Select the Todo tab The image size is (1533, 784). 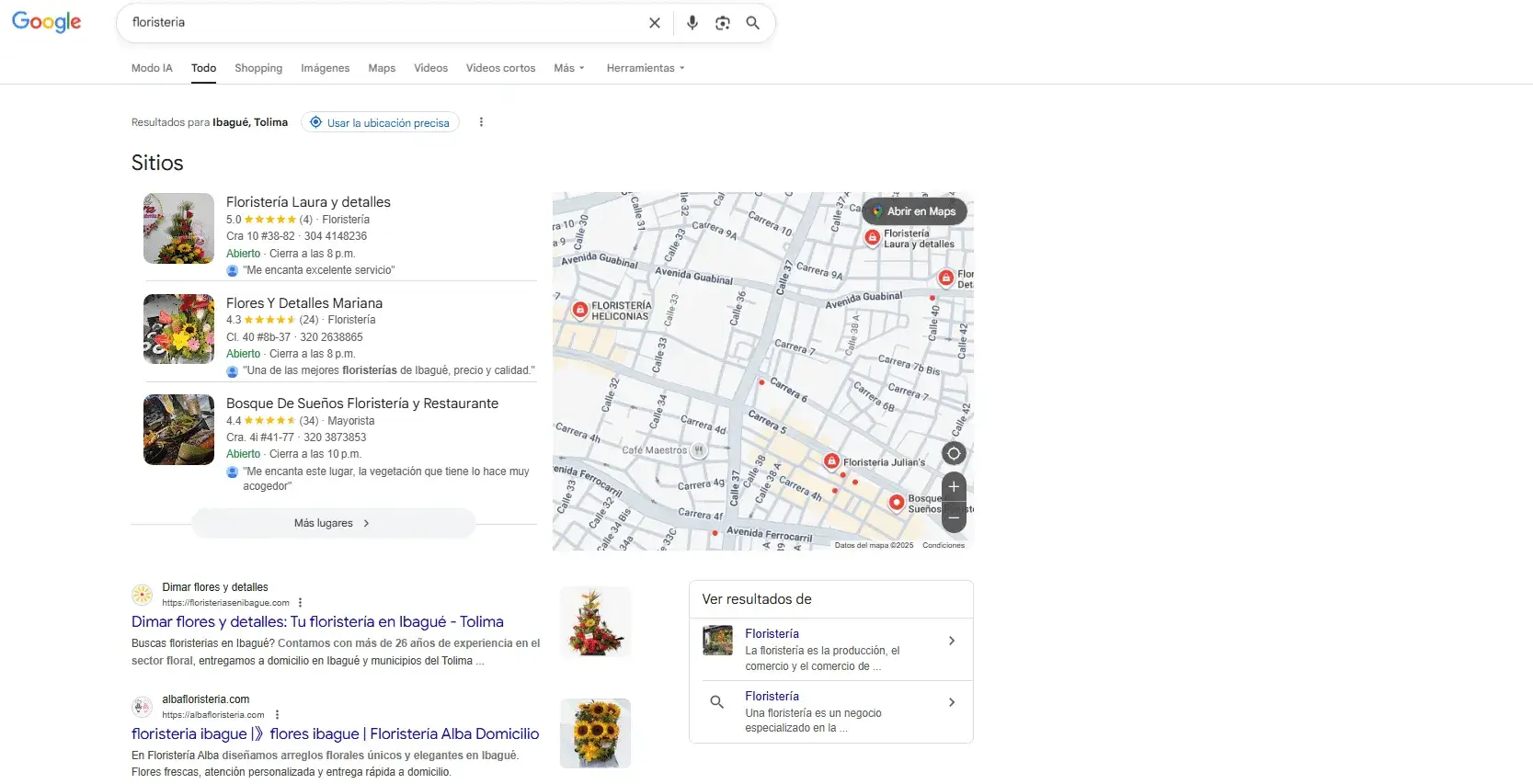204,68
